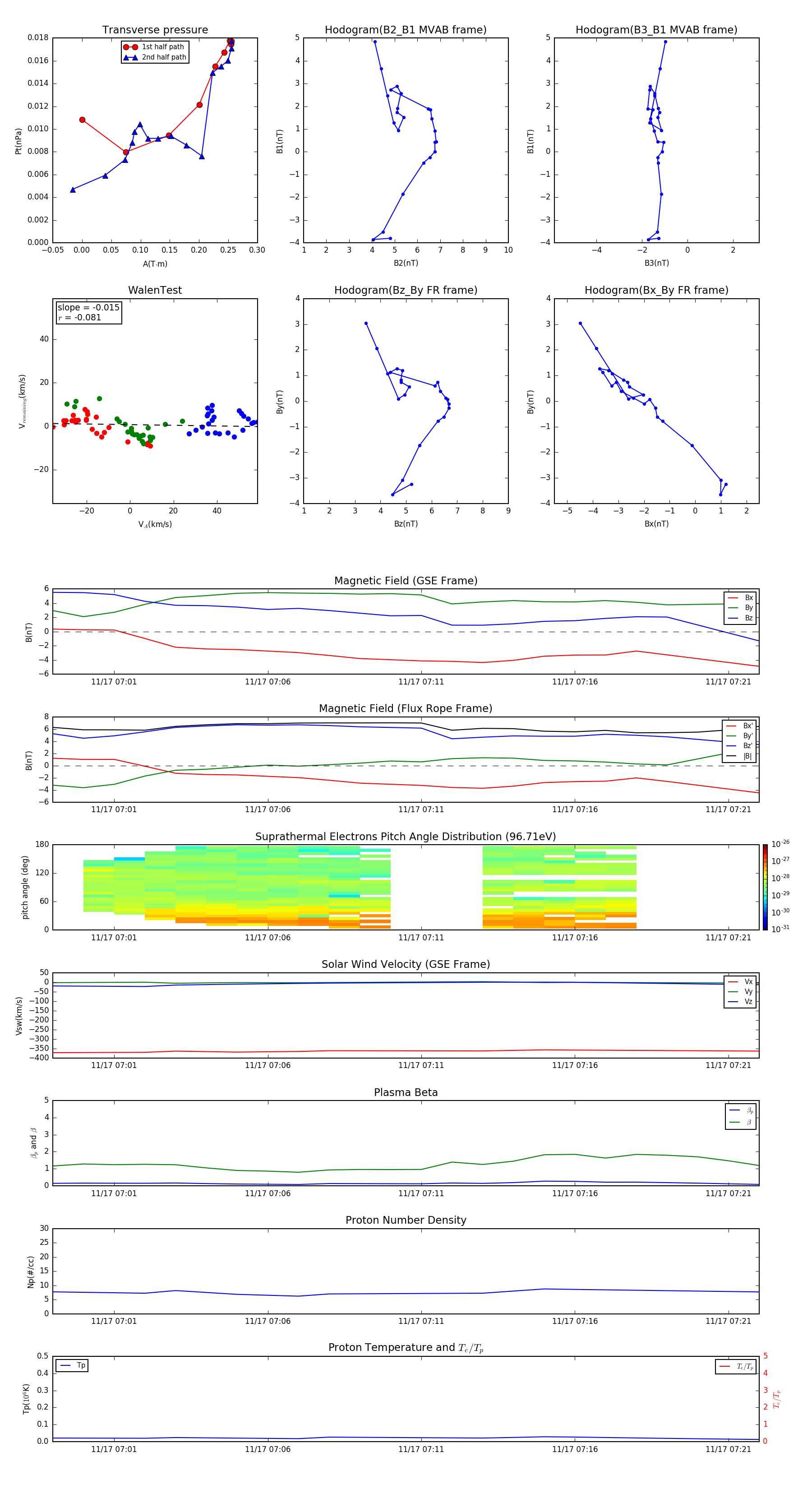Click the 'Bz(nT)' x-axis label
The width and height of the screenshot is (812, 1489).
coord(406,524)
